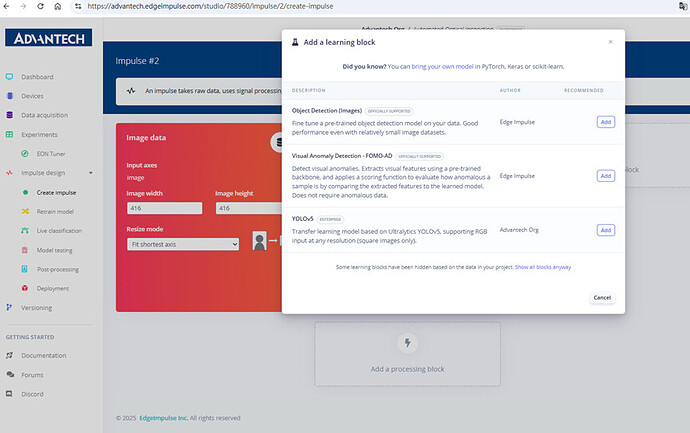Click Add a processing block card
This screenshot has height=433, width=690.
point(407,354)
